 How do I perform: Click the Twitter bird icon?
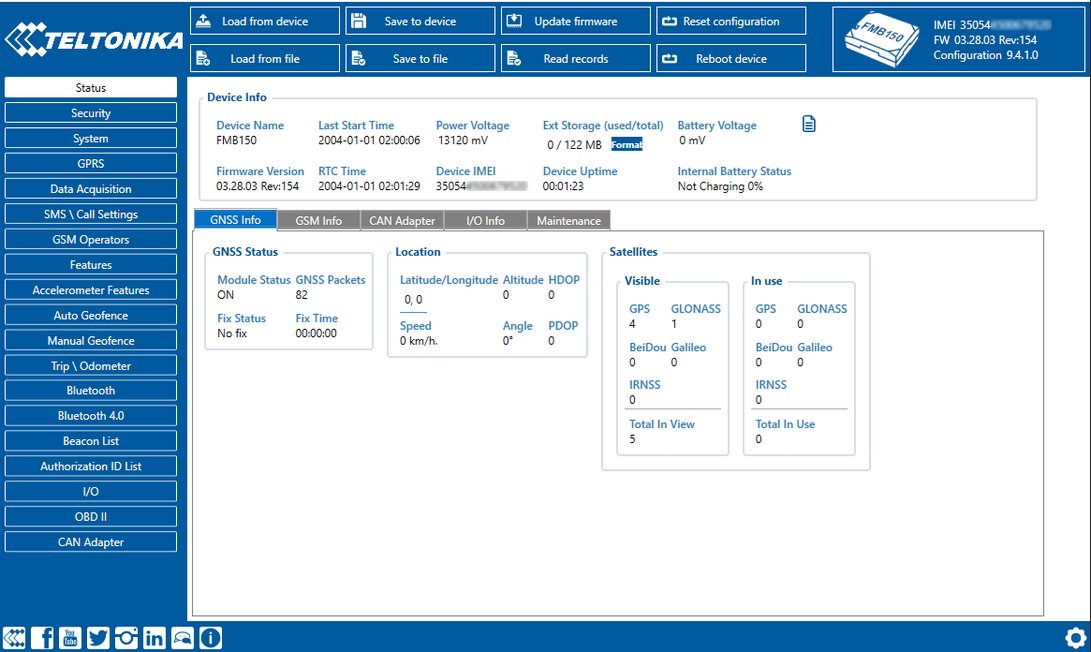coord(98,638)
